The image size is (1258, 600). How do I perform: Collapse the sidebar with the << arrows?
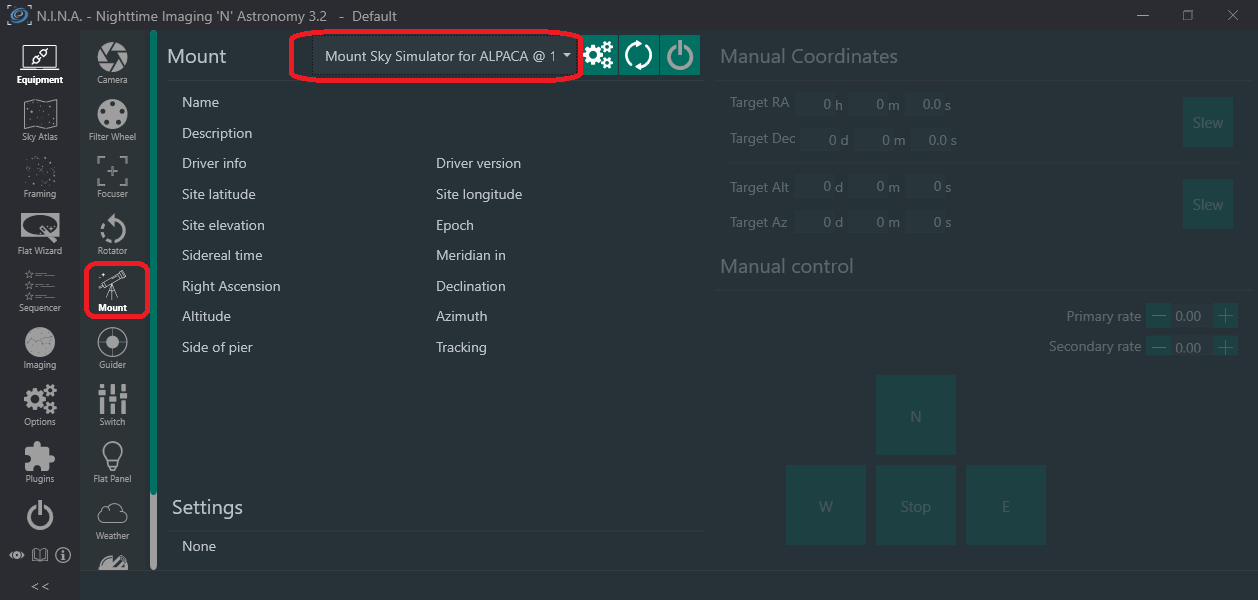coord(40,586)
